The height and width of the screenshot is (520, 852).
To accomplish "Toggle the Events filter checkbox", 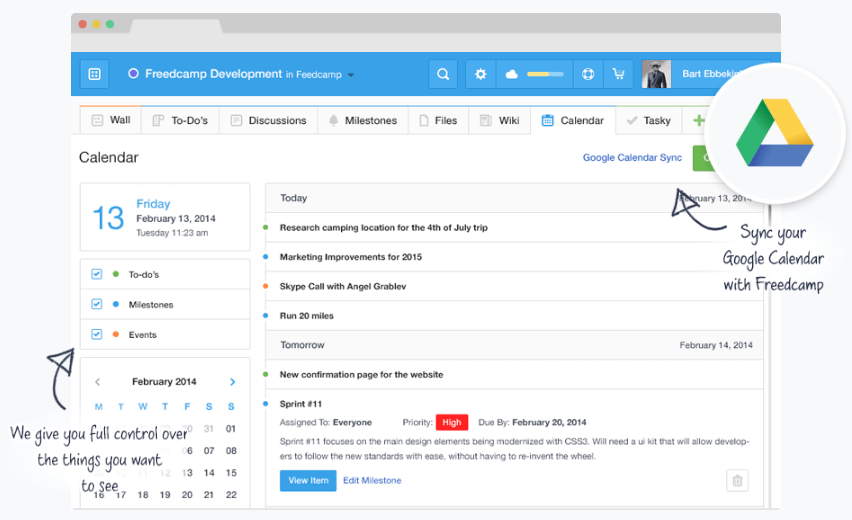I will tap(97, 334).
